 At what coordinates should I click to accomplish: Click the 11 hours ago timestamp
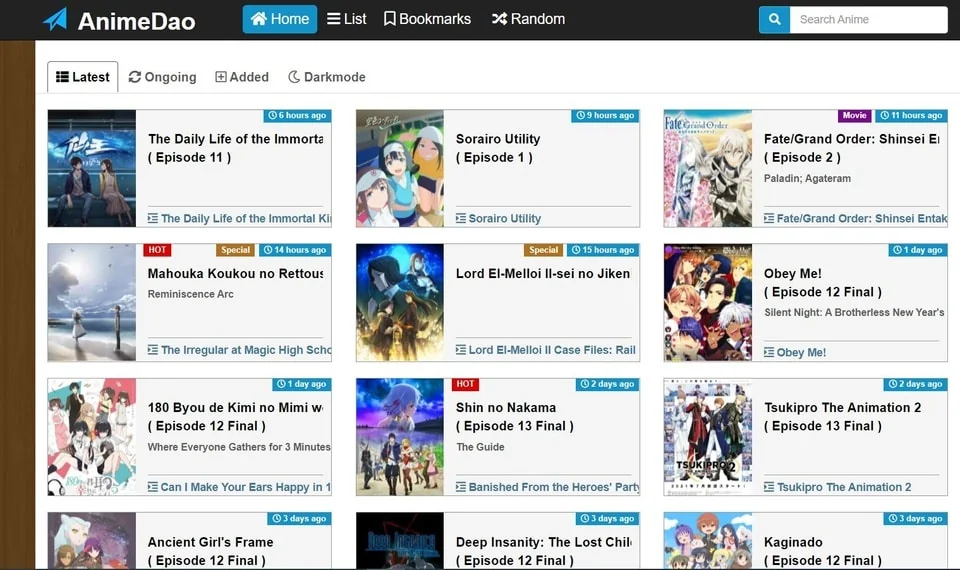coord(911,116)
